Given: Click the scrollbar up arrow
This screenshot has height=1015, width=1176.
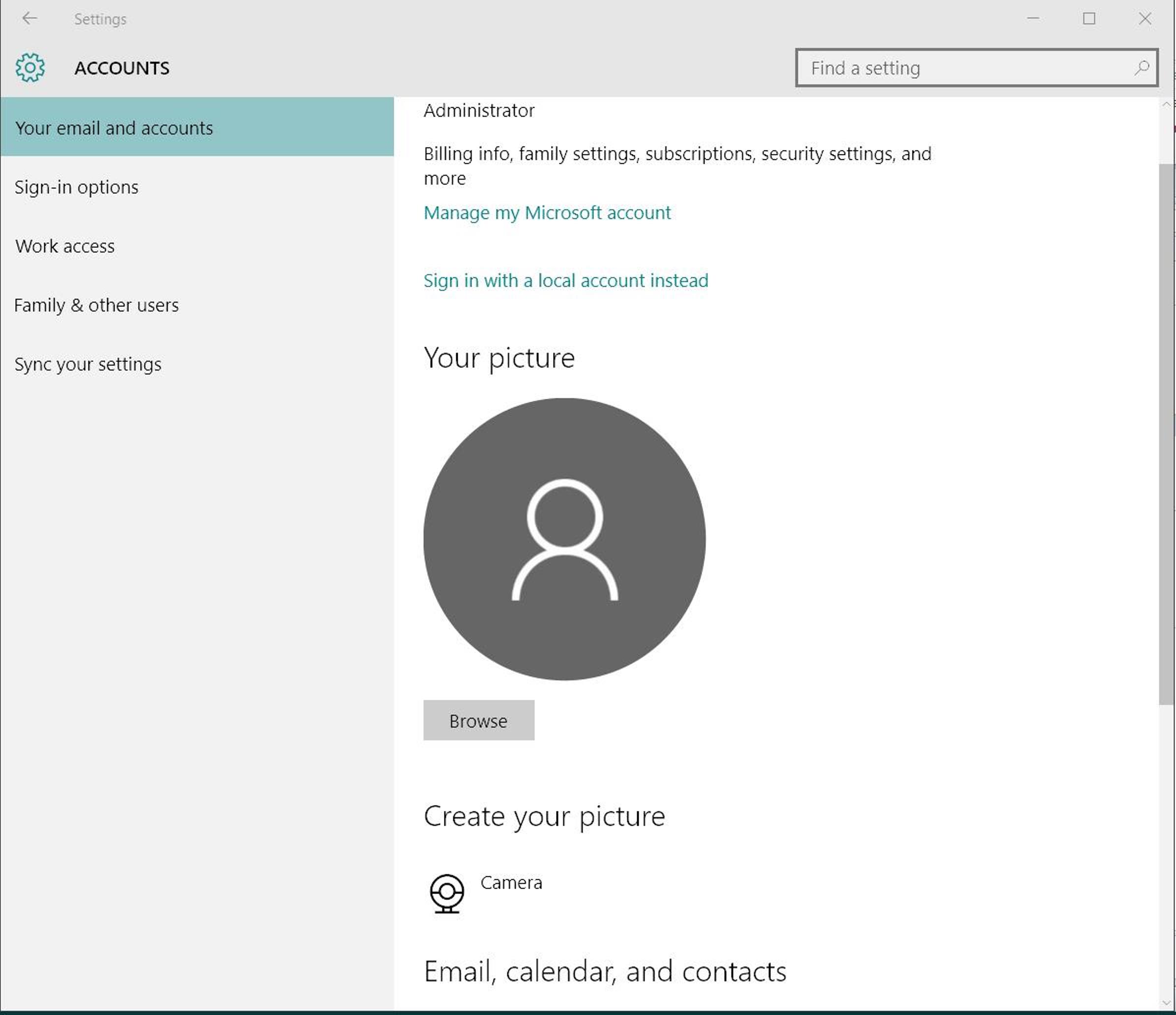Looking at the screenshot, I should pyautogui.click(x=1166, y=104).
